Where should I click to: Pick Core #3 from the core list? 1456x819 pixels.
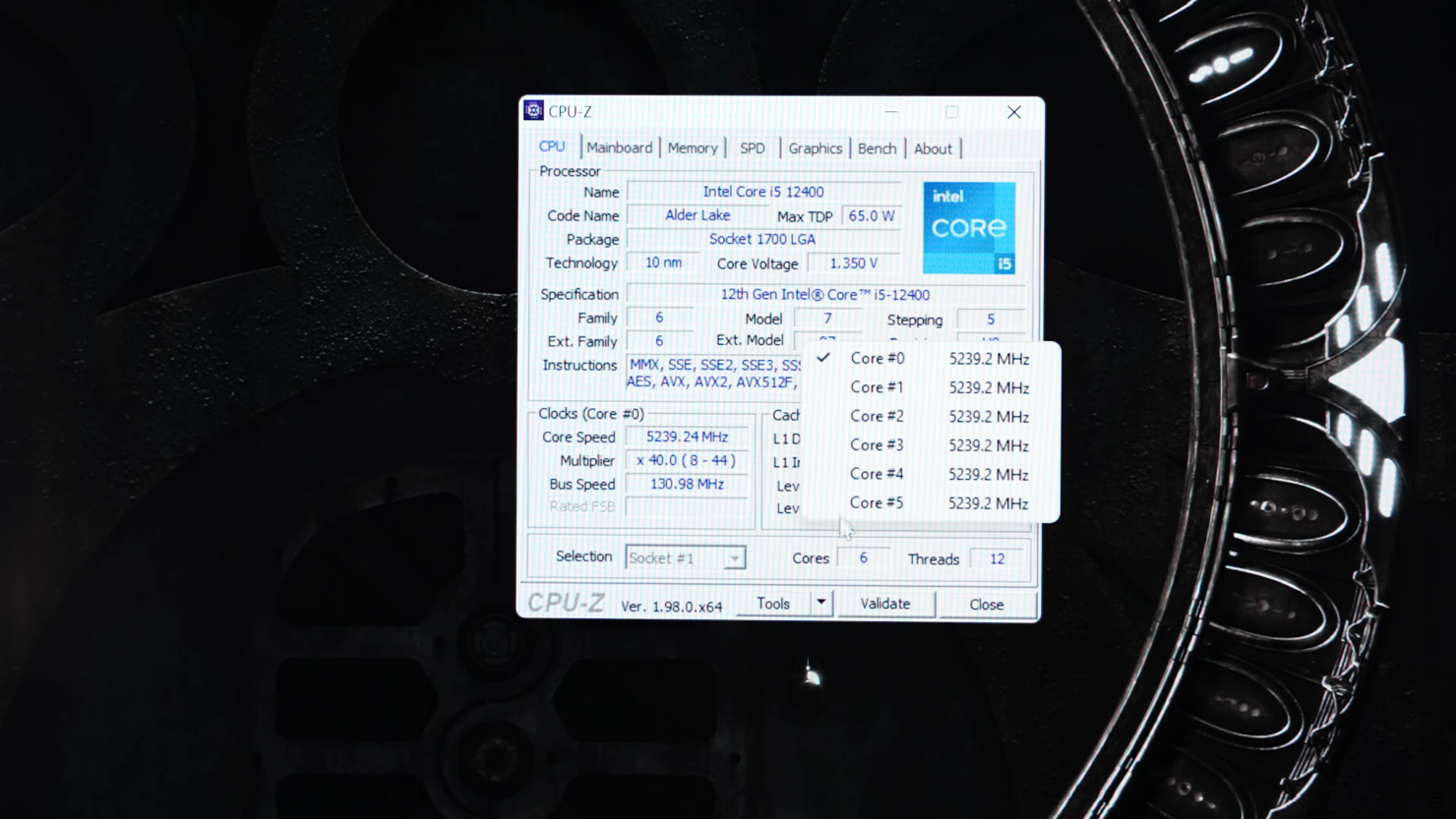click(931, 445)
